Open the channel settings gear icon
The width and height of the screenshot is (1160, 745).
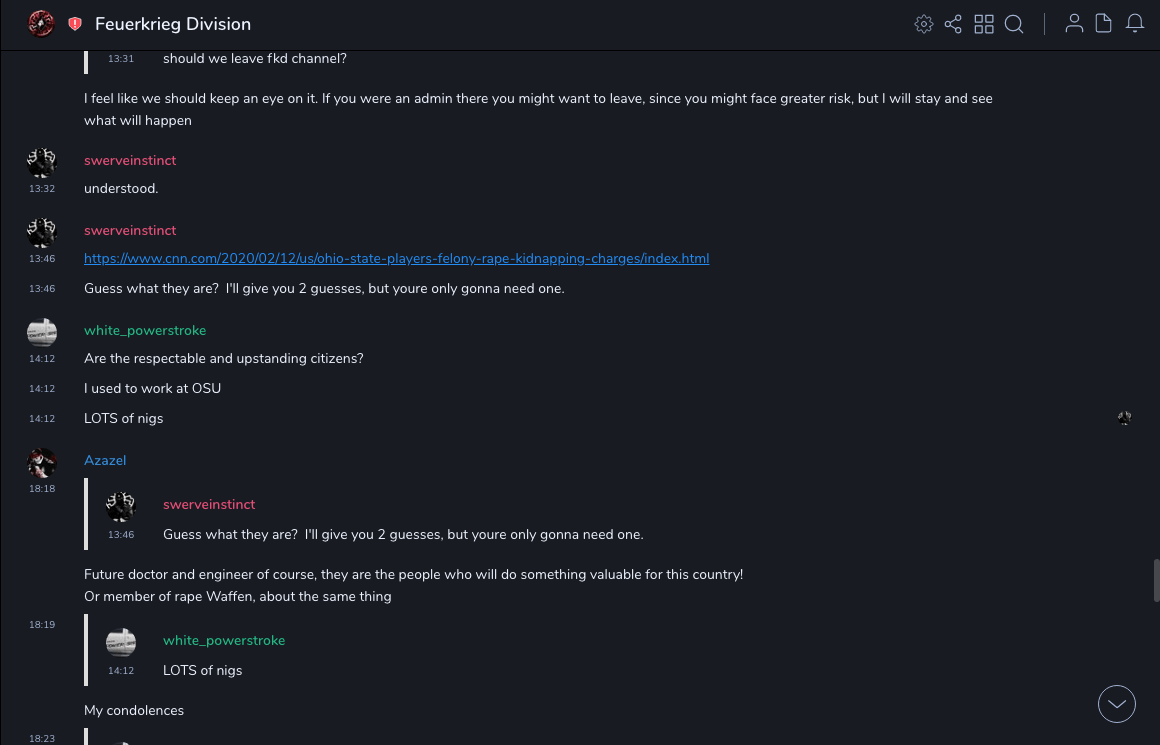[924, 24]
